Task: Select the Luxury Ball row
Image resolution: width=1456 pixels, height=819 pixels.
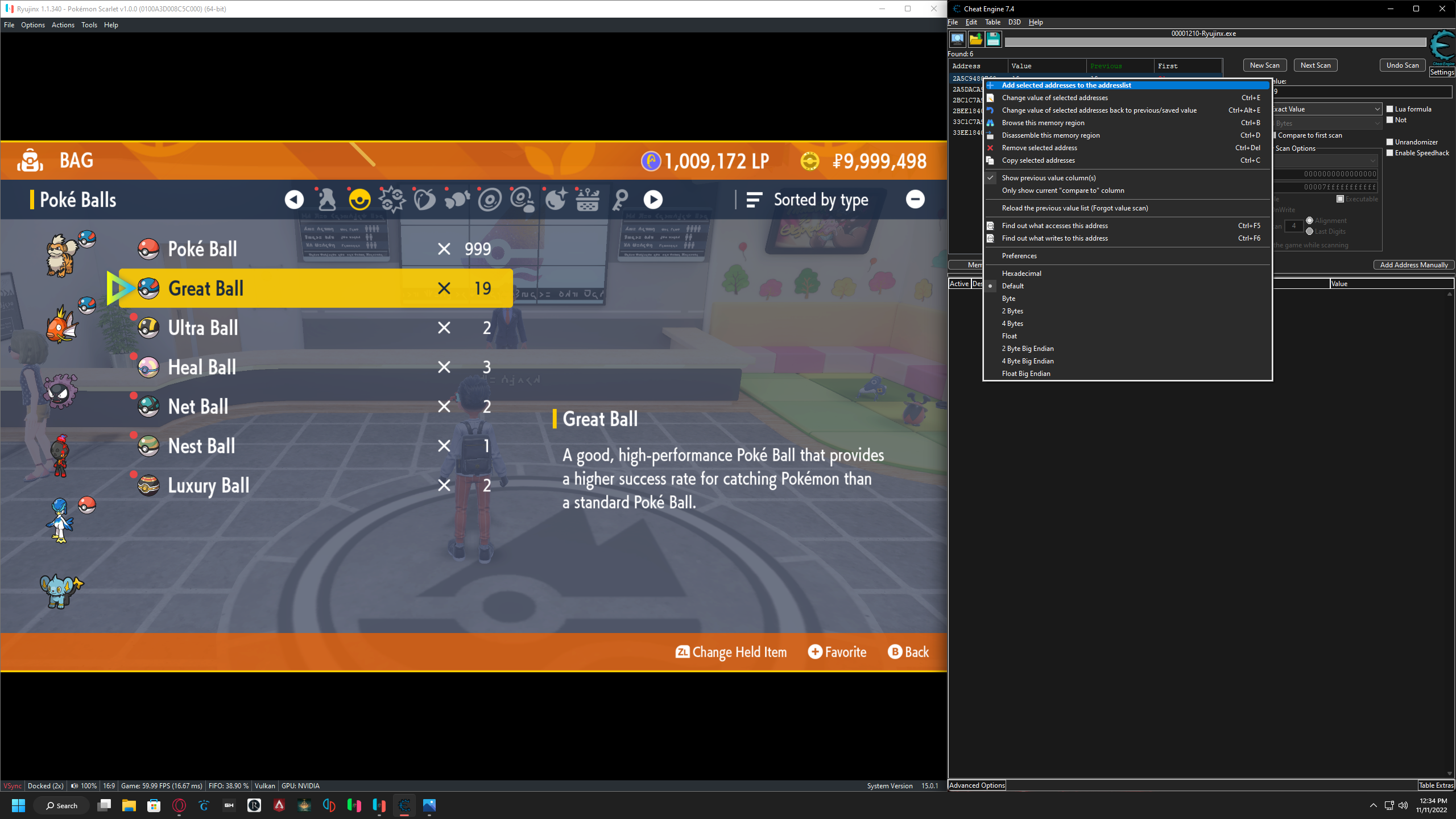Action: (316, 486)
